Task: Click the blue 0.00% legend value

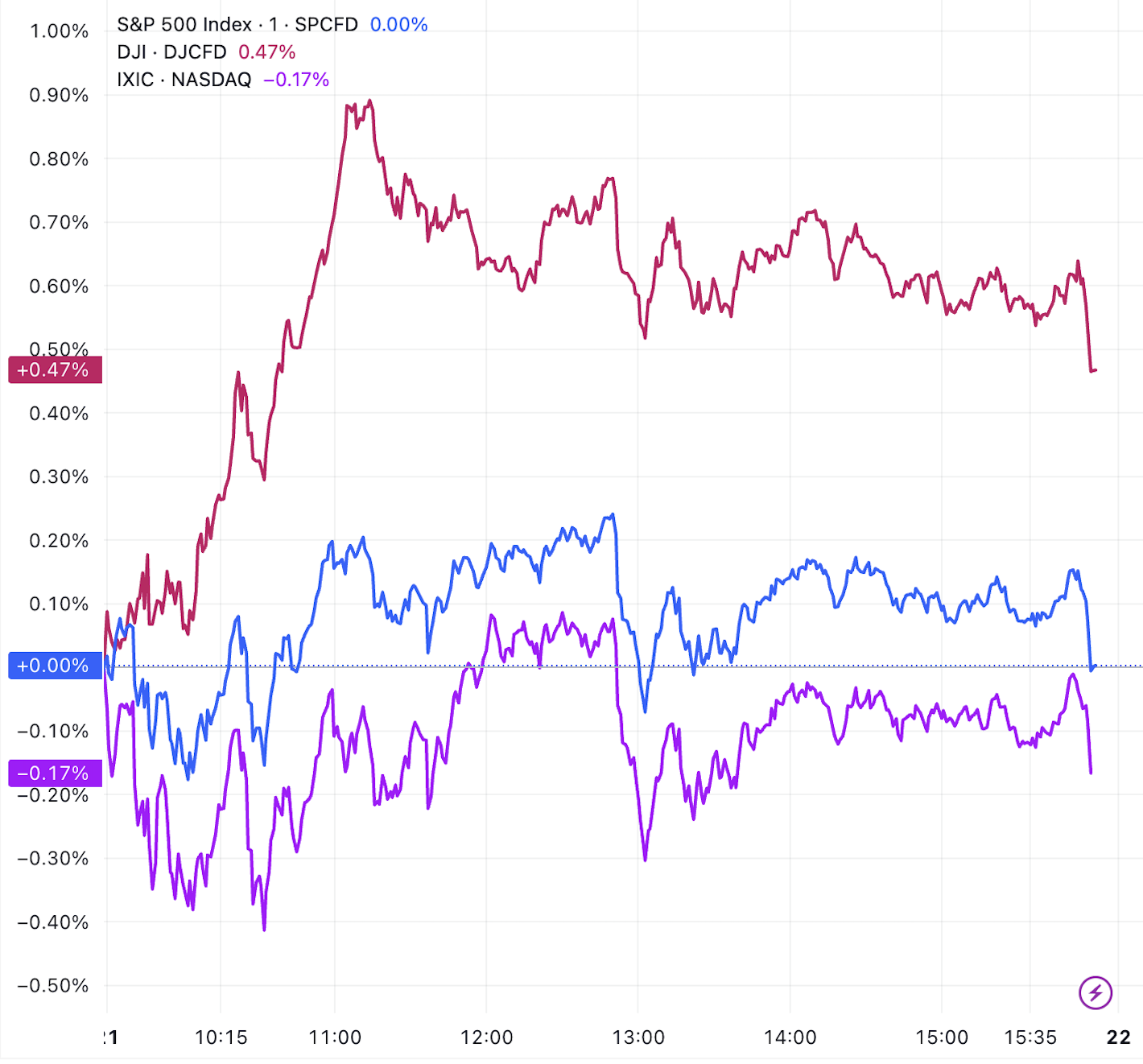Action: click(398, 25)
